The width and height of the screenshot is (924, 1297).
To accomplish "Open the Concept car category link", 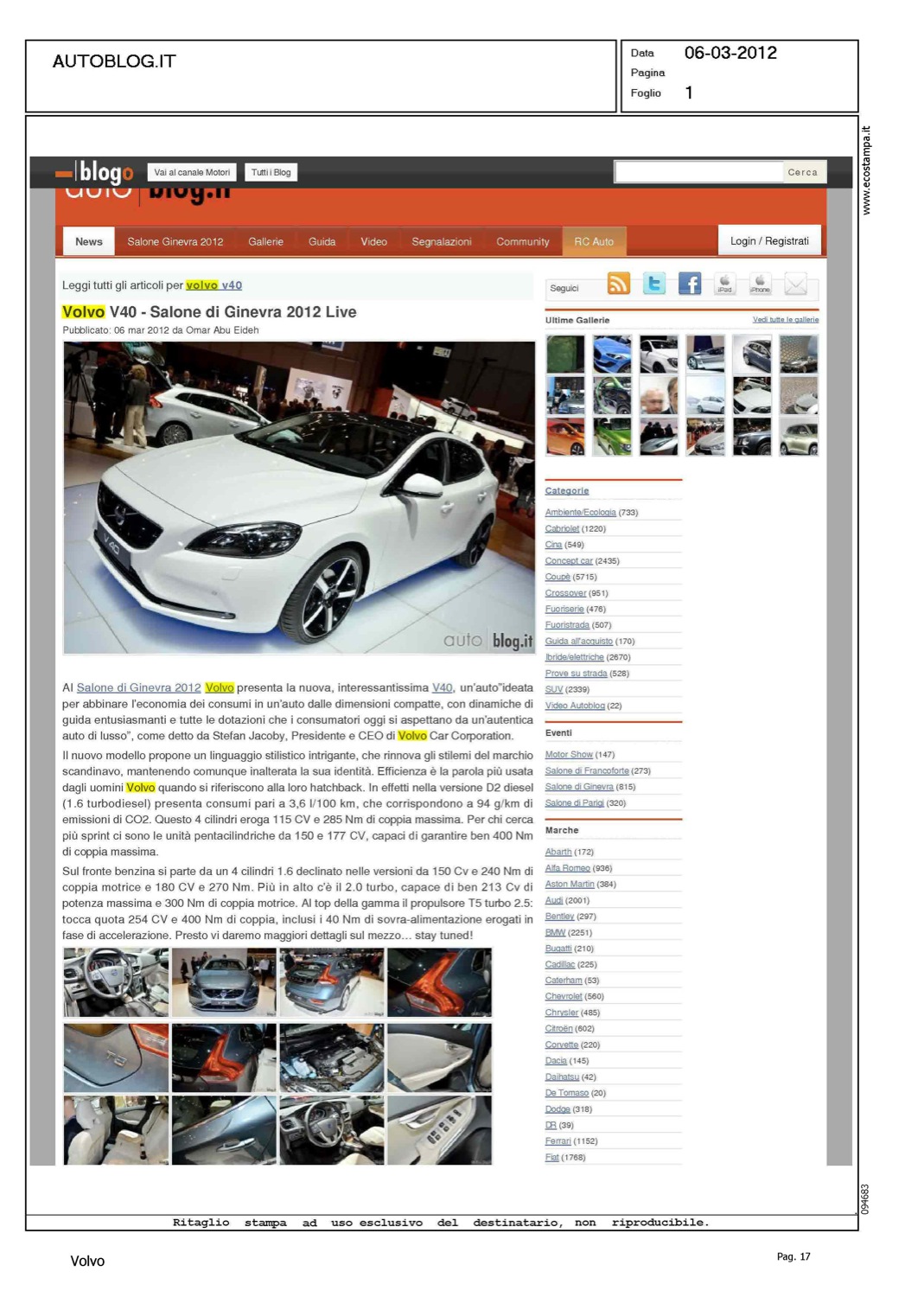I will click(x=569, y=561).
